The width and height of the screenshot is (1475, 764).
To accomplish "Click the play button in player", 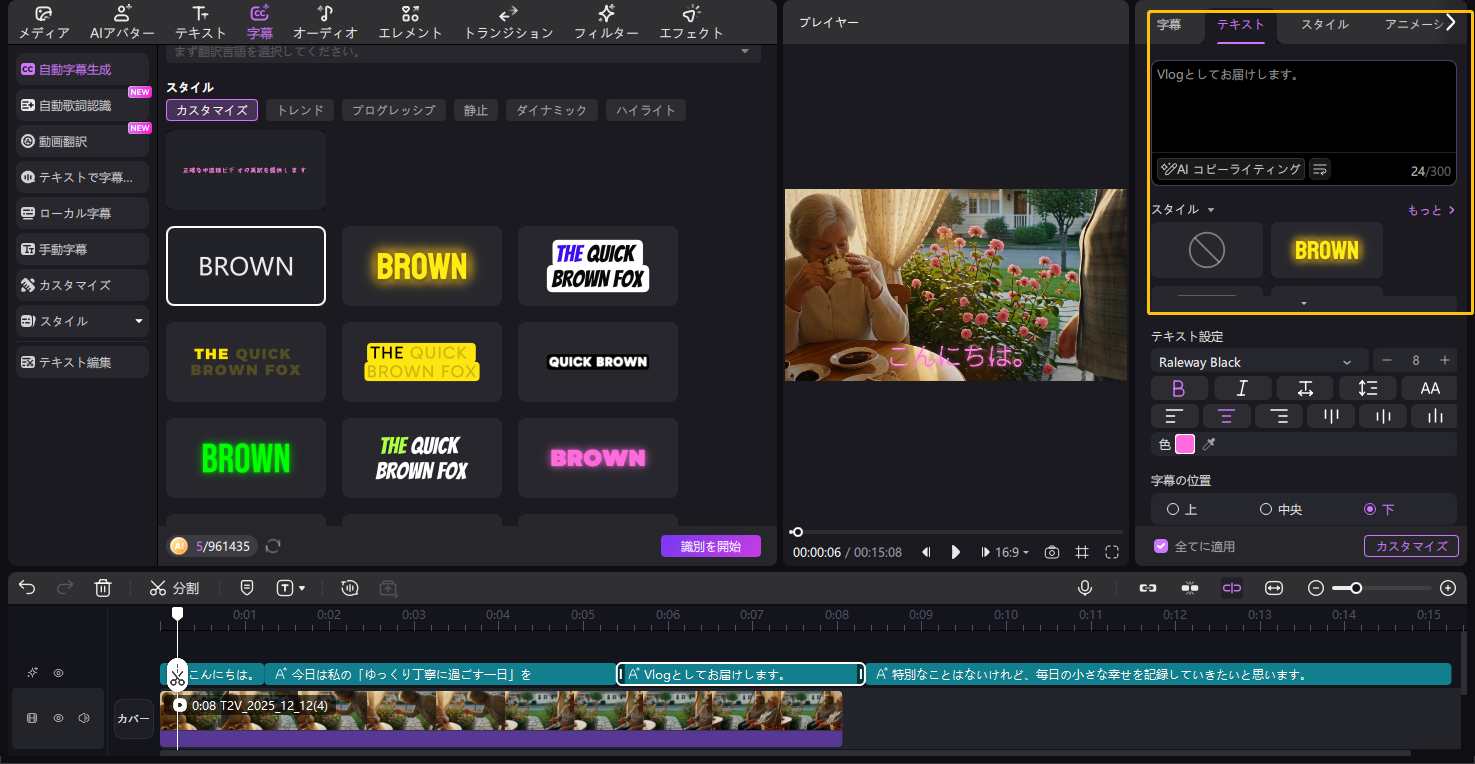I will (x=956, y=552).
